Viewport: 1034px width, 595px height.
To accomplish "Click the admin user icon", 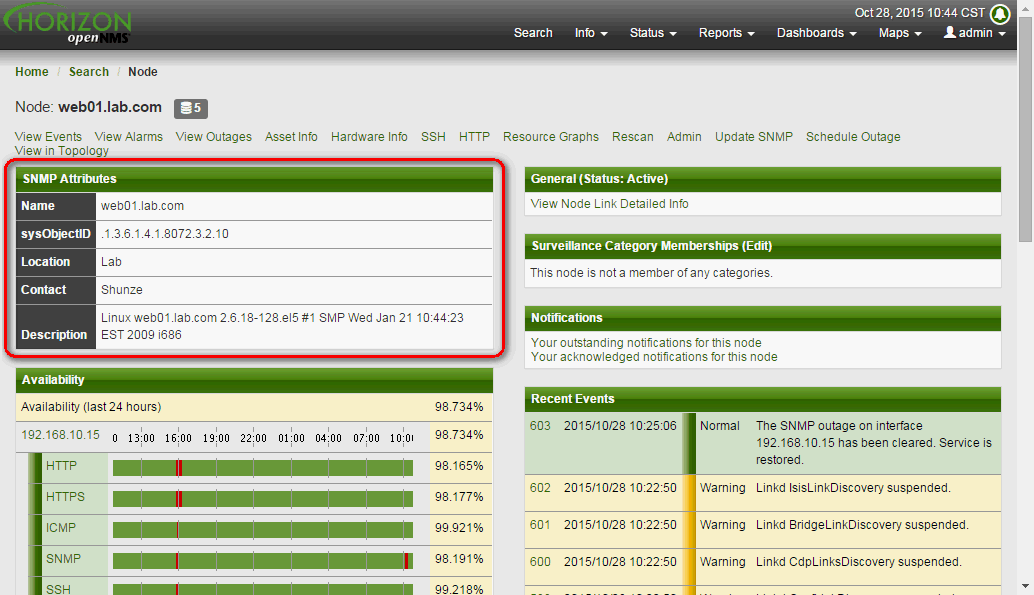I will (x=950, y=33).
